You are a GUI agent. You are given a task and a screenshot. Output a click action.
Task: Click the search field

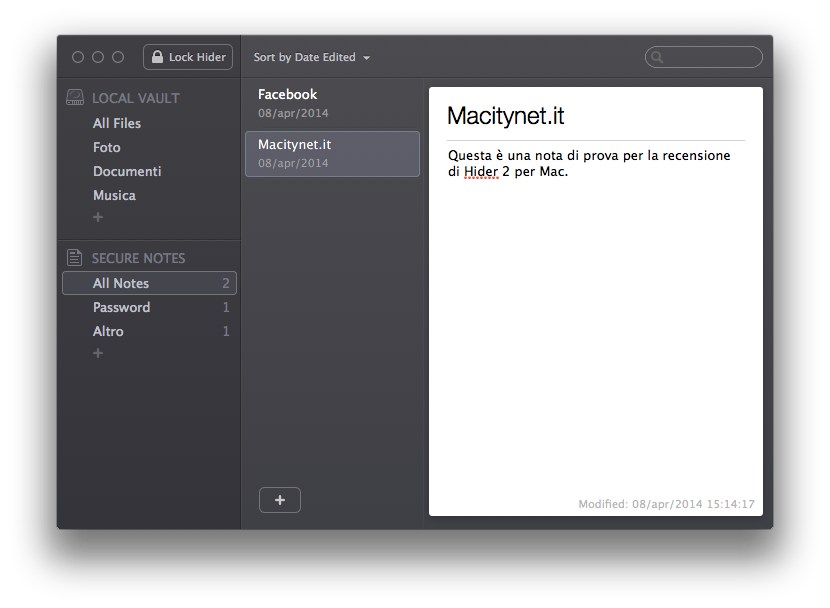703,57
